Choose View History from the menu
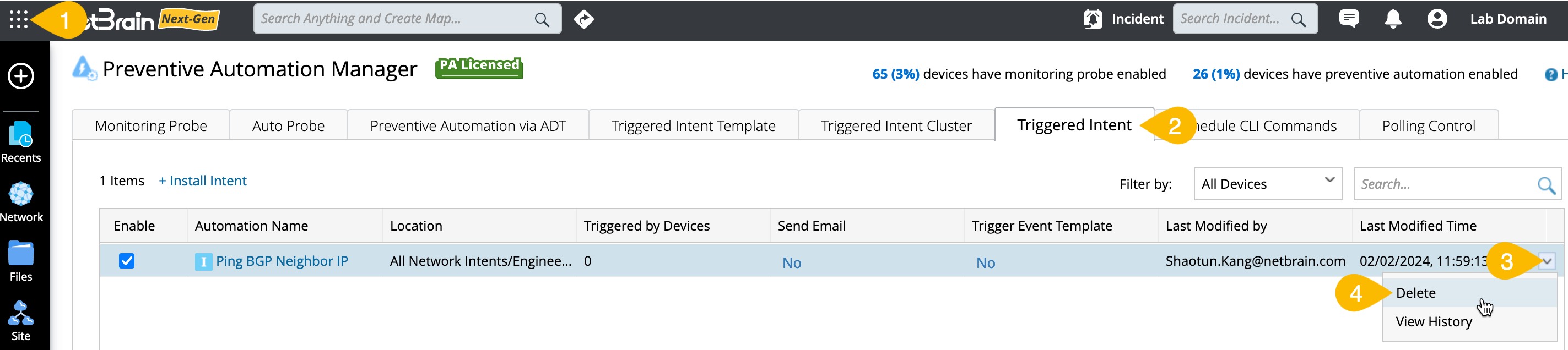The width and height of the screenshot is (1568, 350). 1434,322
